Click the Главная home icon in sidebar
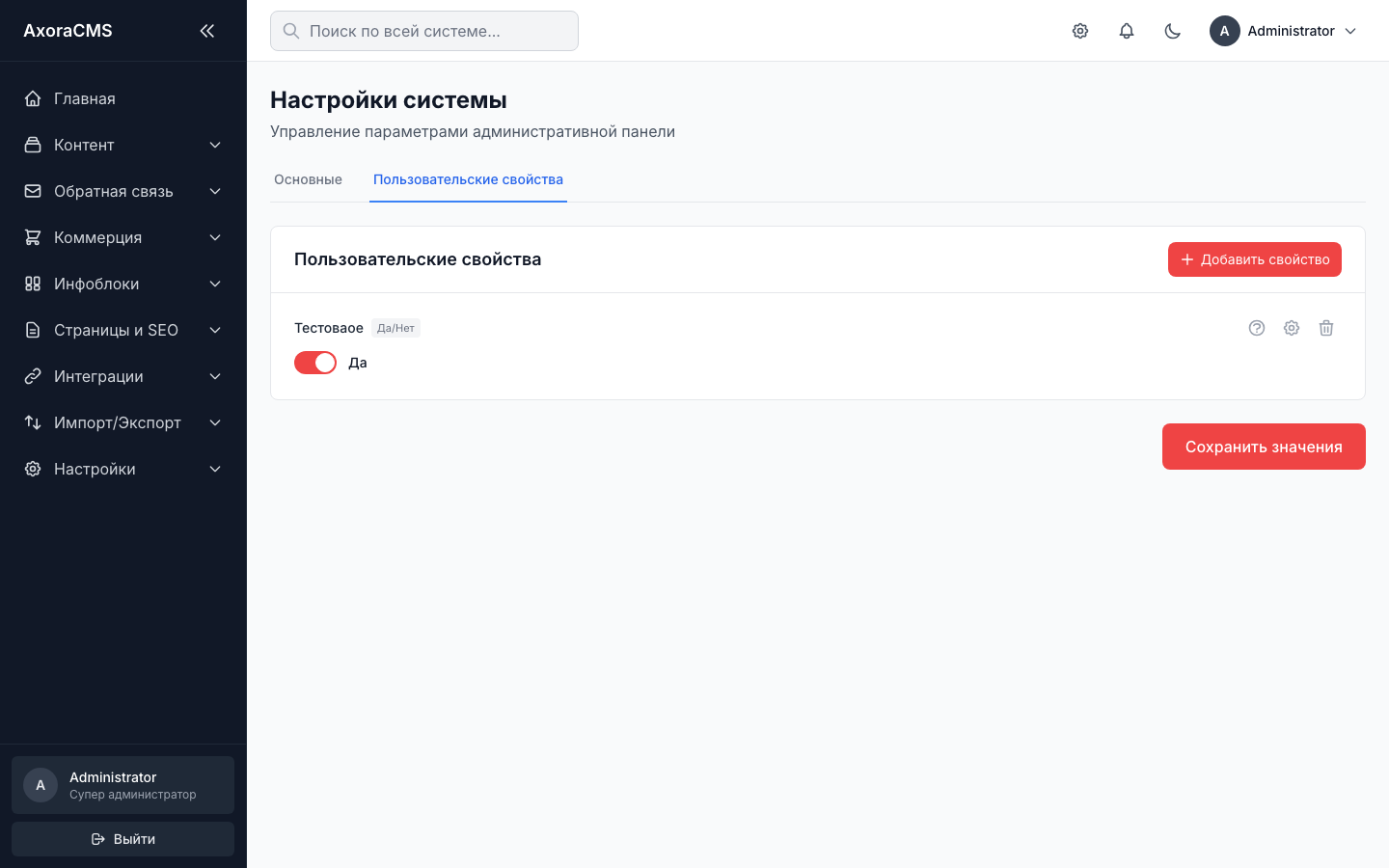 click(x=33, y=98)
